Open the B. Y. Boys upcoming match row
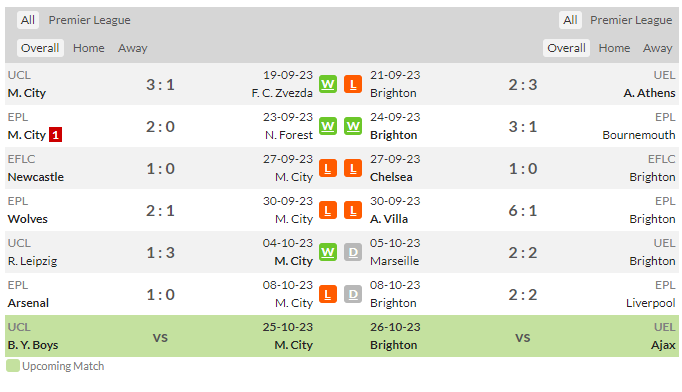 point(342,336)
